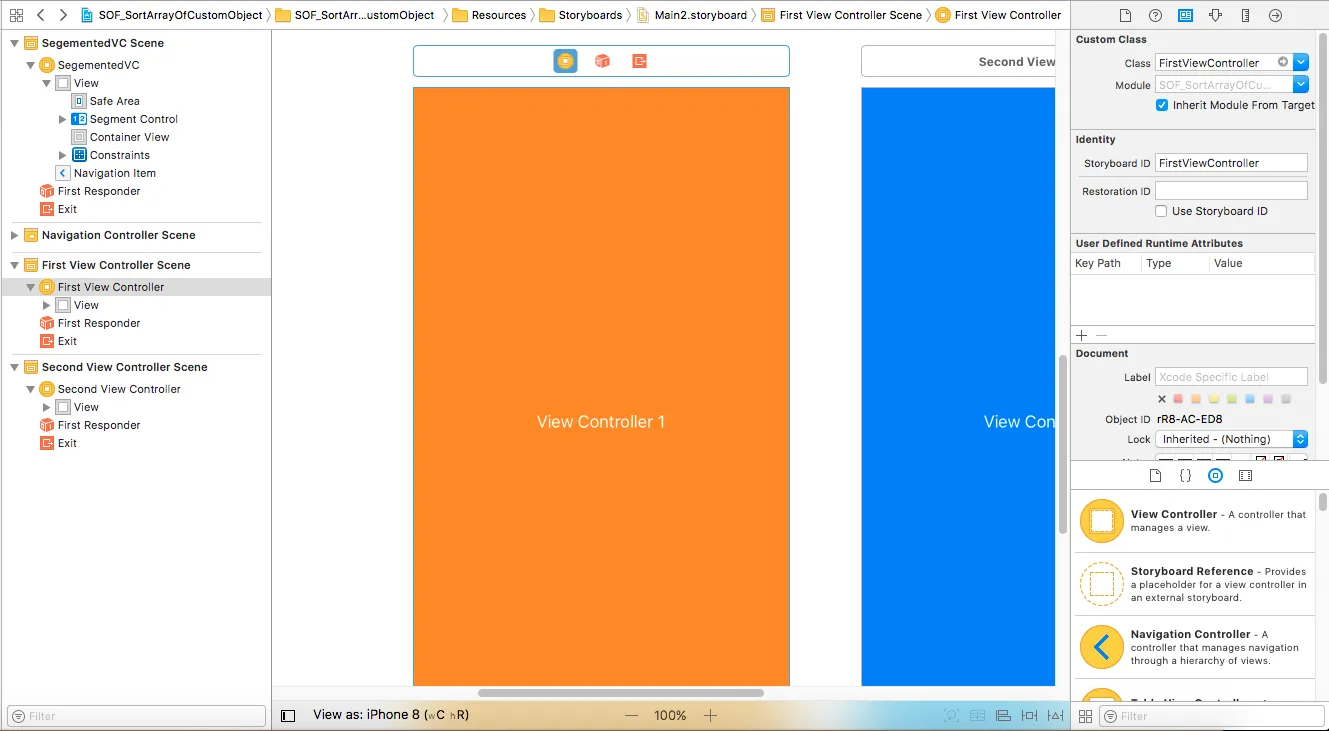1329x731 pixels.
Task: Expand the Segment Control item
Action: tap(63, 119)
